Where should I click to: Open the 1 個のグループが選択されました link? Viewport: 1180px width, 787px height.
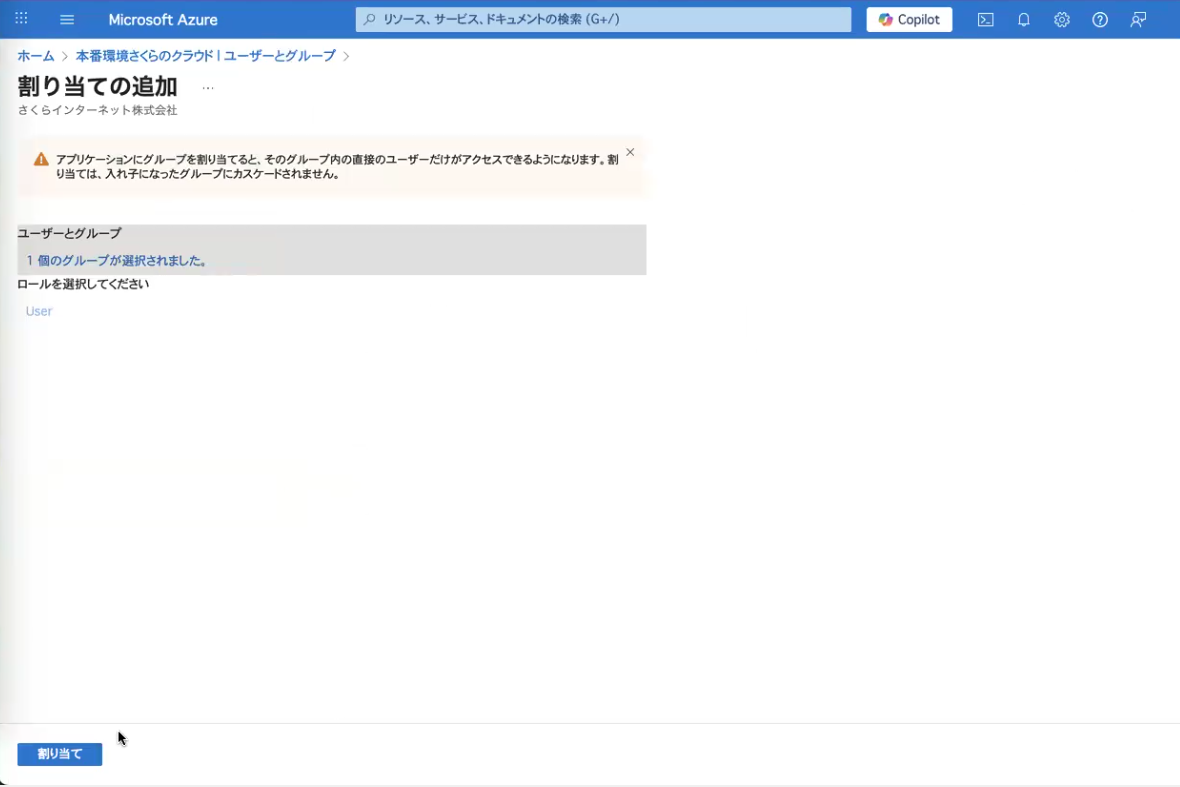coord(117,261)
